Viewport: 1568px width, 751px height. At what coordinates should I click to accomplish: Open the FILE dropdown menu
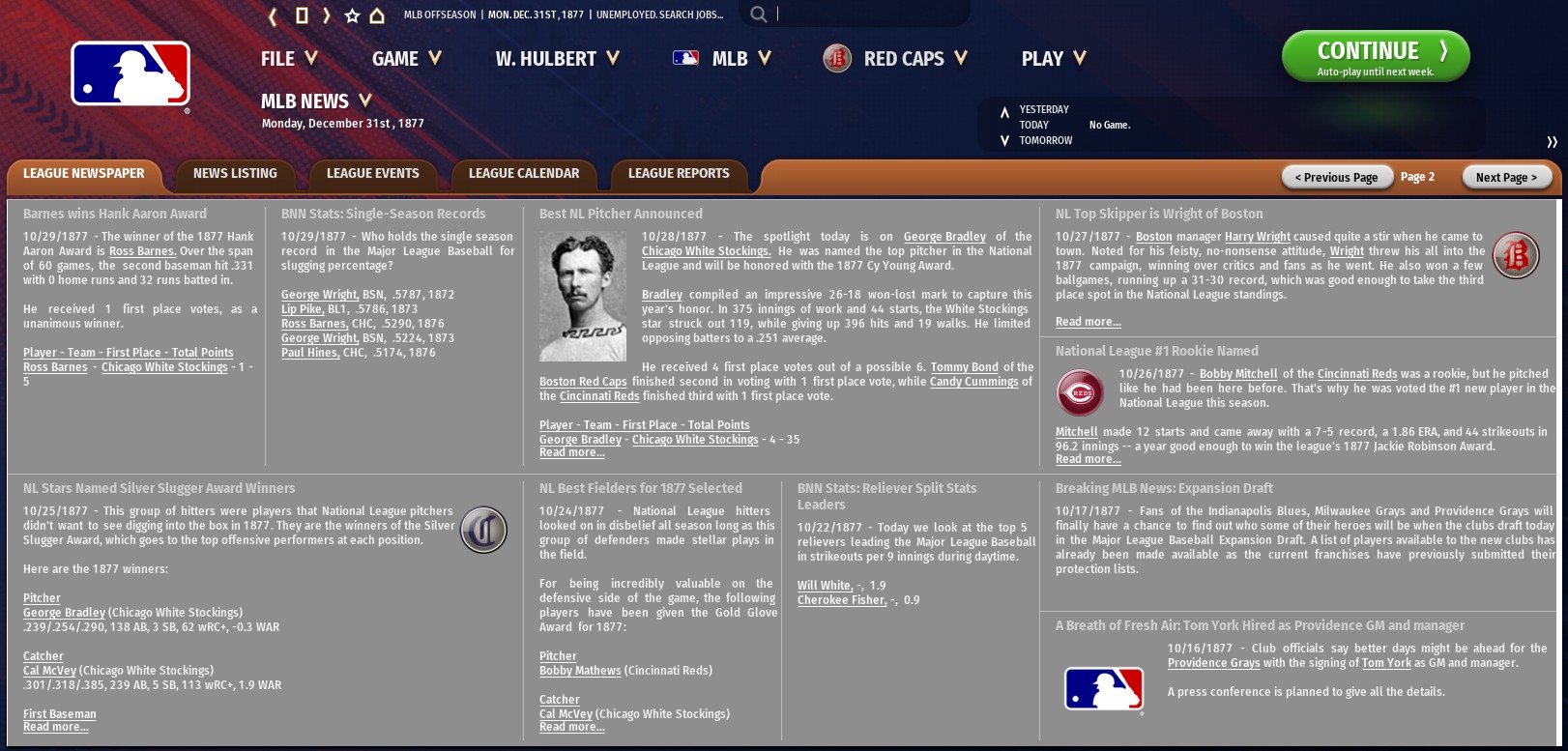(288, 59)
